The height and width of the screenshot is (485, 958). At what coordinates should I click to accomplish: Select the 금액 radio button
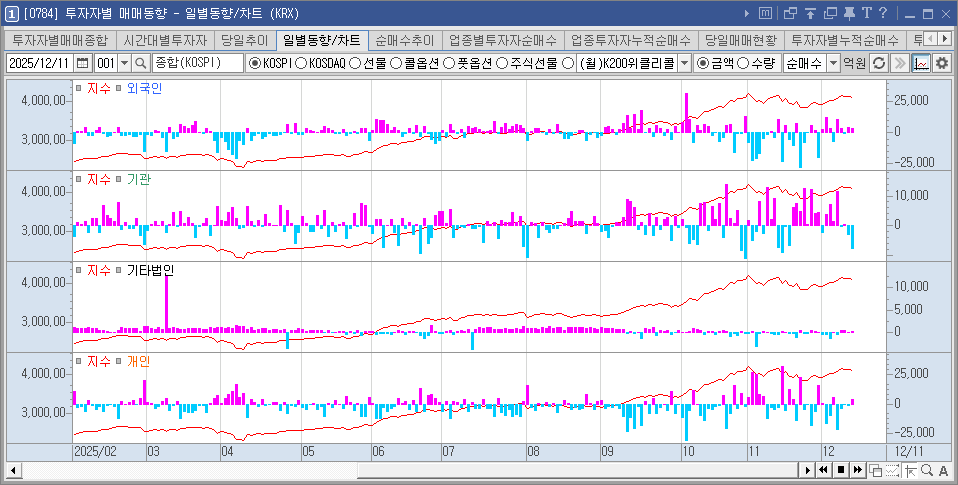point(703,63)
